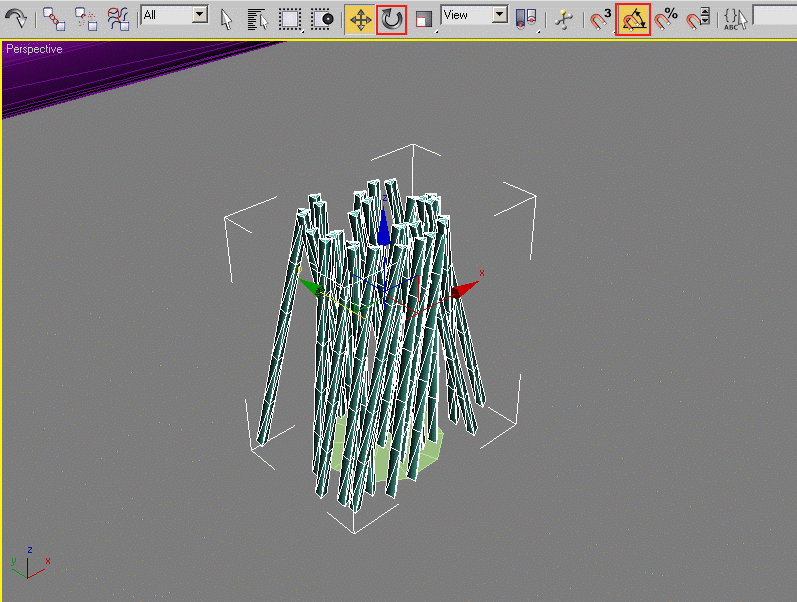Activate the Select and Move tool

360,19
